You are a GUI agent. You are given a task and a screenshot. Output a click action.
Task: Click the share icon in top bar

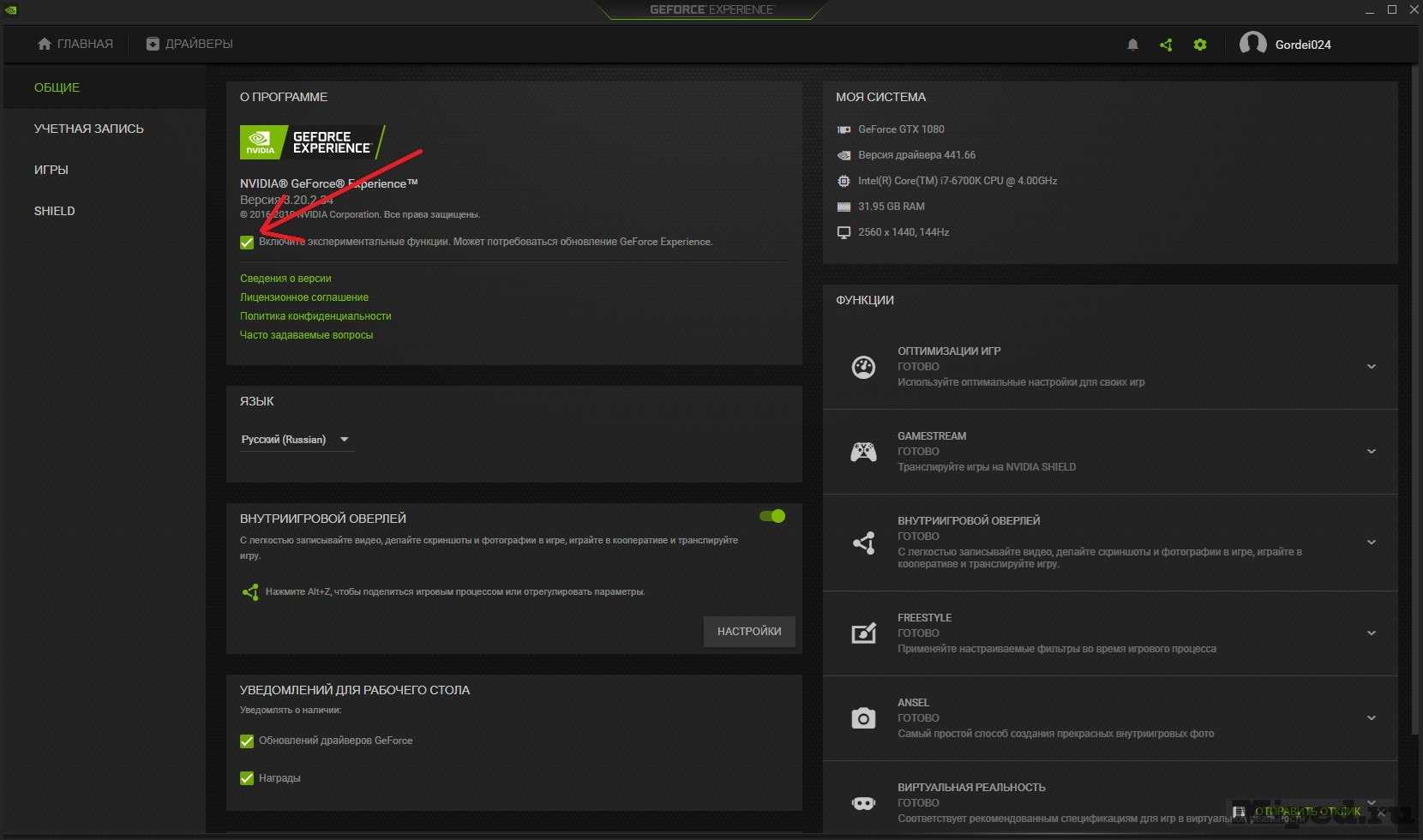(x=1166, y=45)
